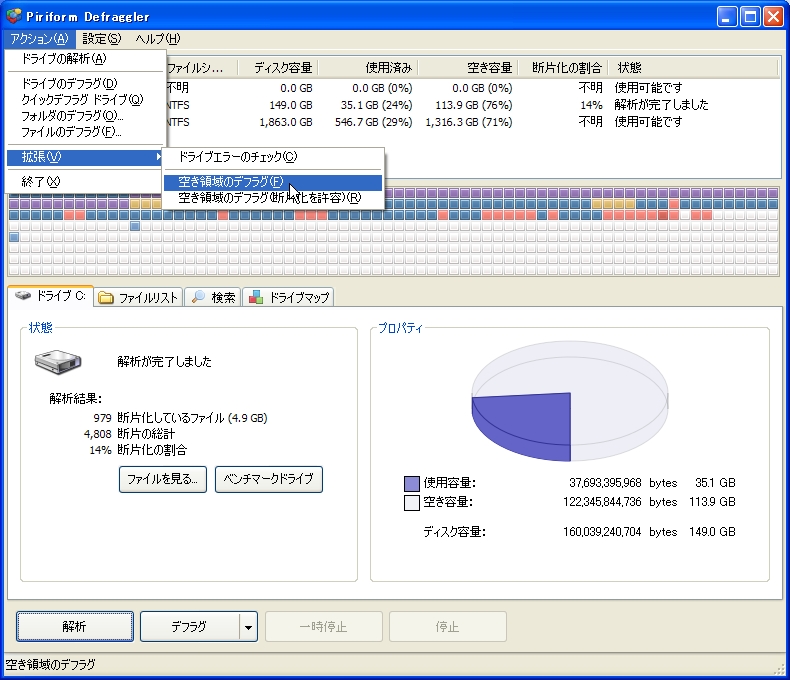Click the disabled 停止 button
The width and height of the screenshot is (790, 680).
pyautogui.click(x=447, y=626)
